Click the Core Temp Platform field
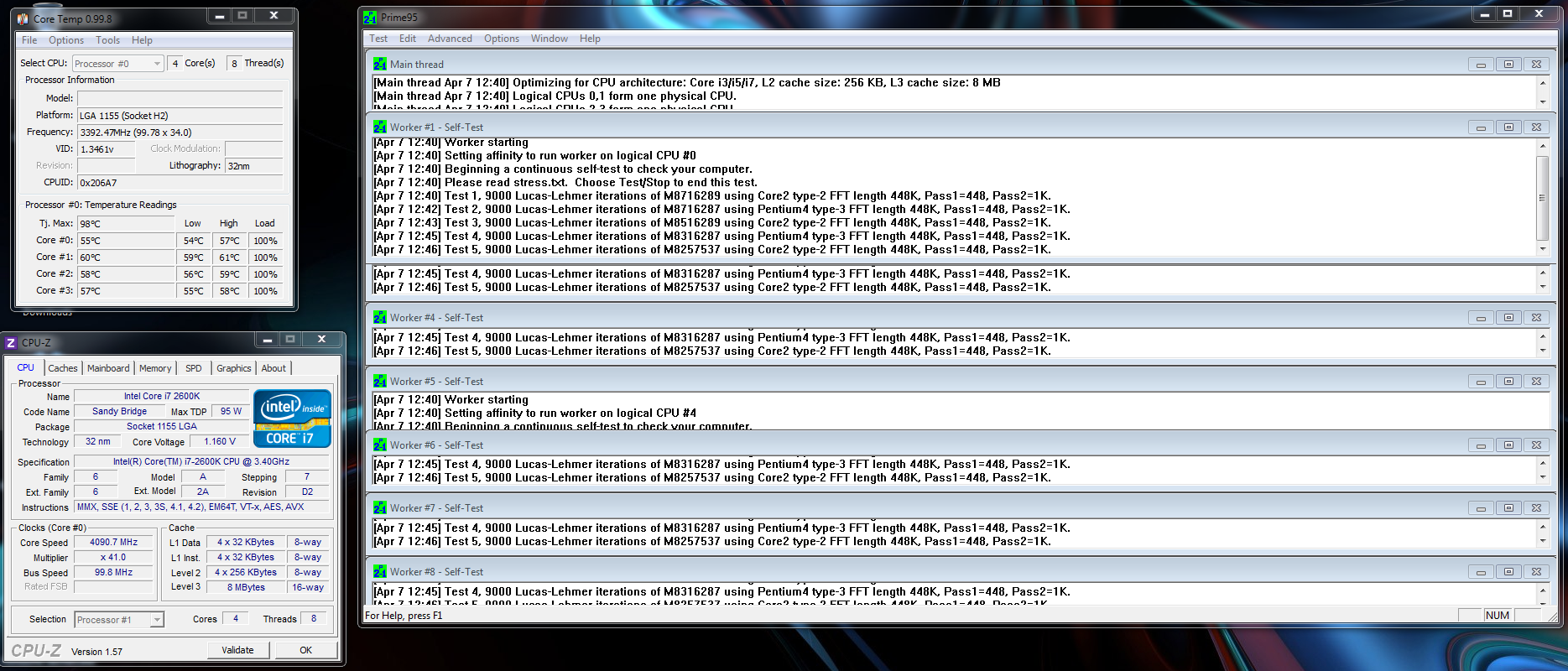The image size is (1568, 671). click(x=180, y=116)
